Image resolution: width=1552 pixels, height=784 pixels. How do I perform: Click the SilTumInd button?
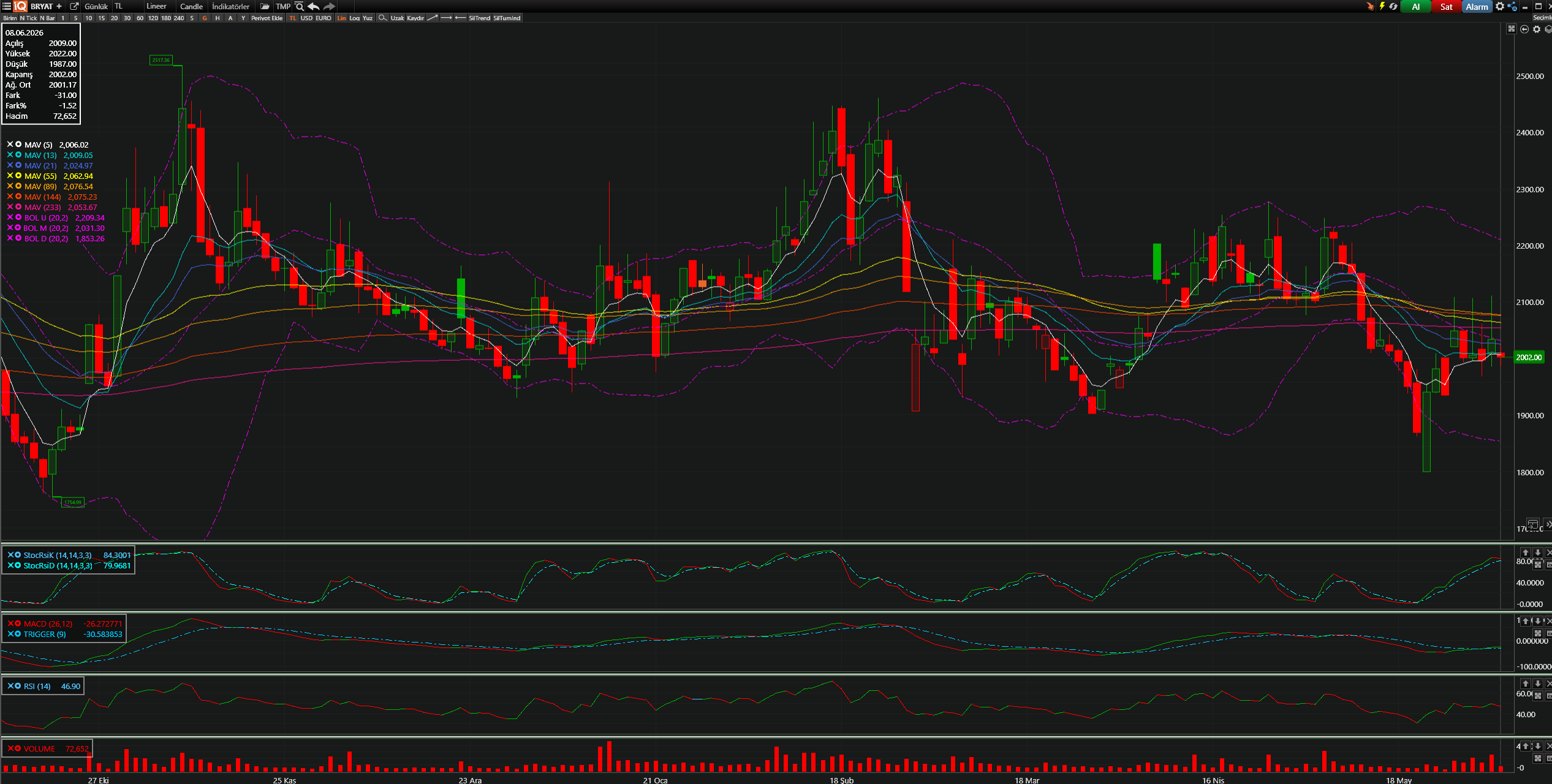pos(507,18)
